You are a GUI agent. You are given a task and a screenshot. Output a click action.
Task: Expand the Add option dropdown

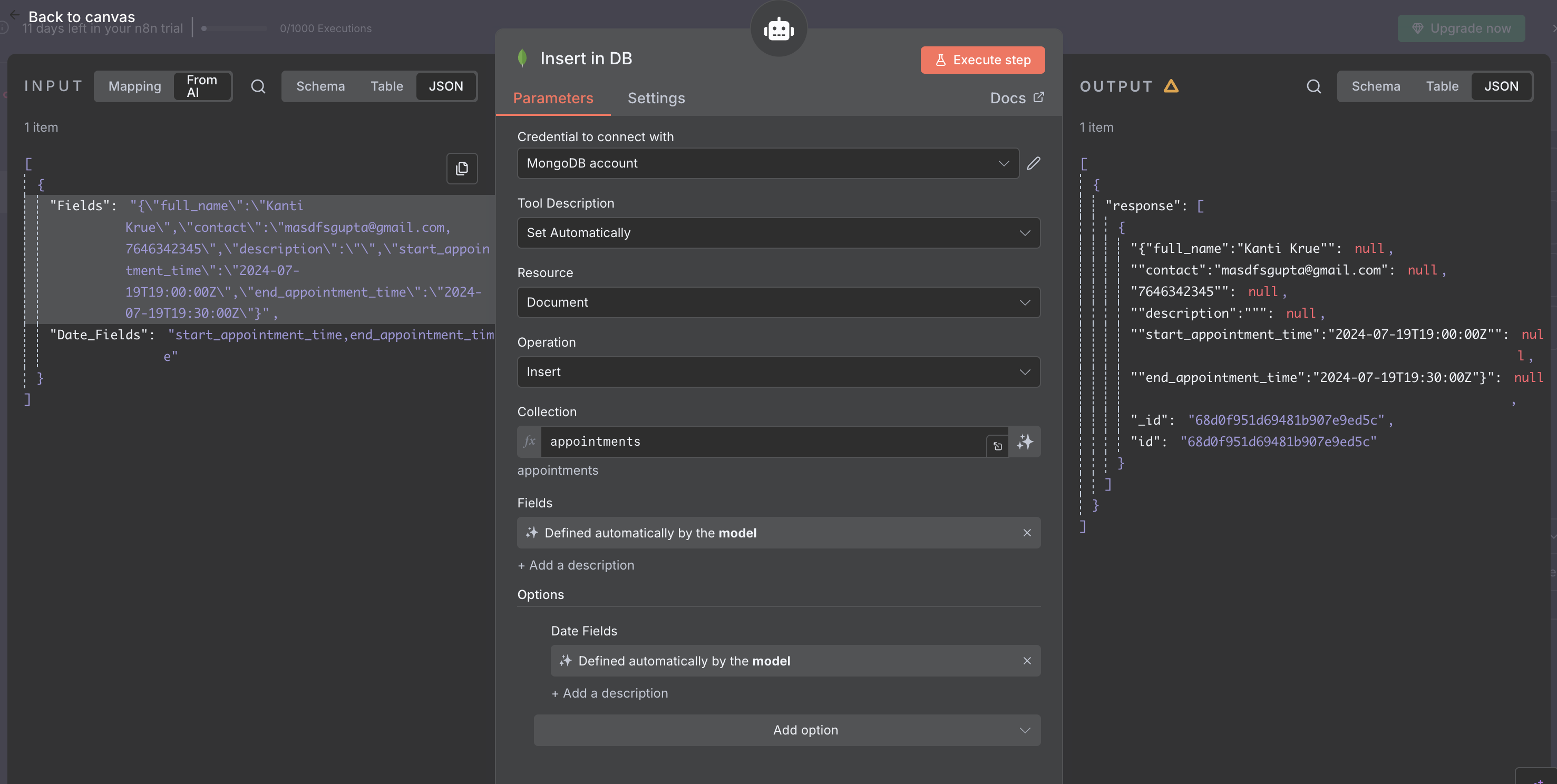(786, 730)
